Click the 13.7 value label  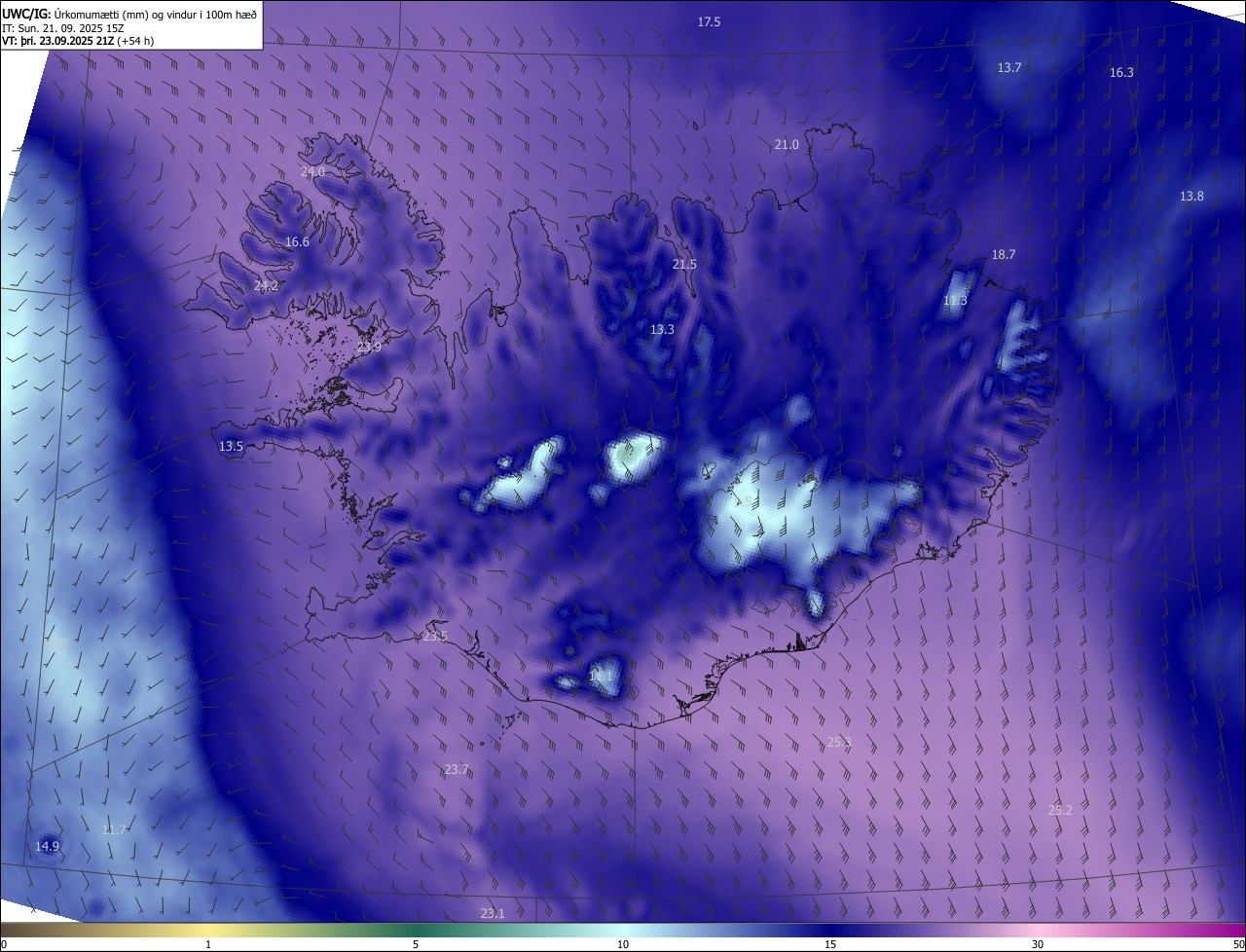(x=1009, y=67)
